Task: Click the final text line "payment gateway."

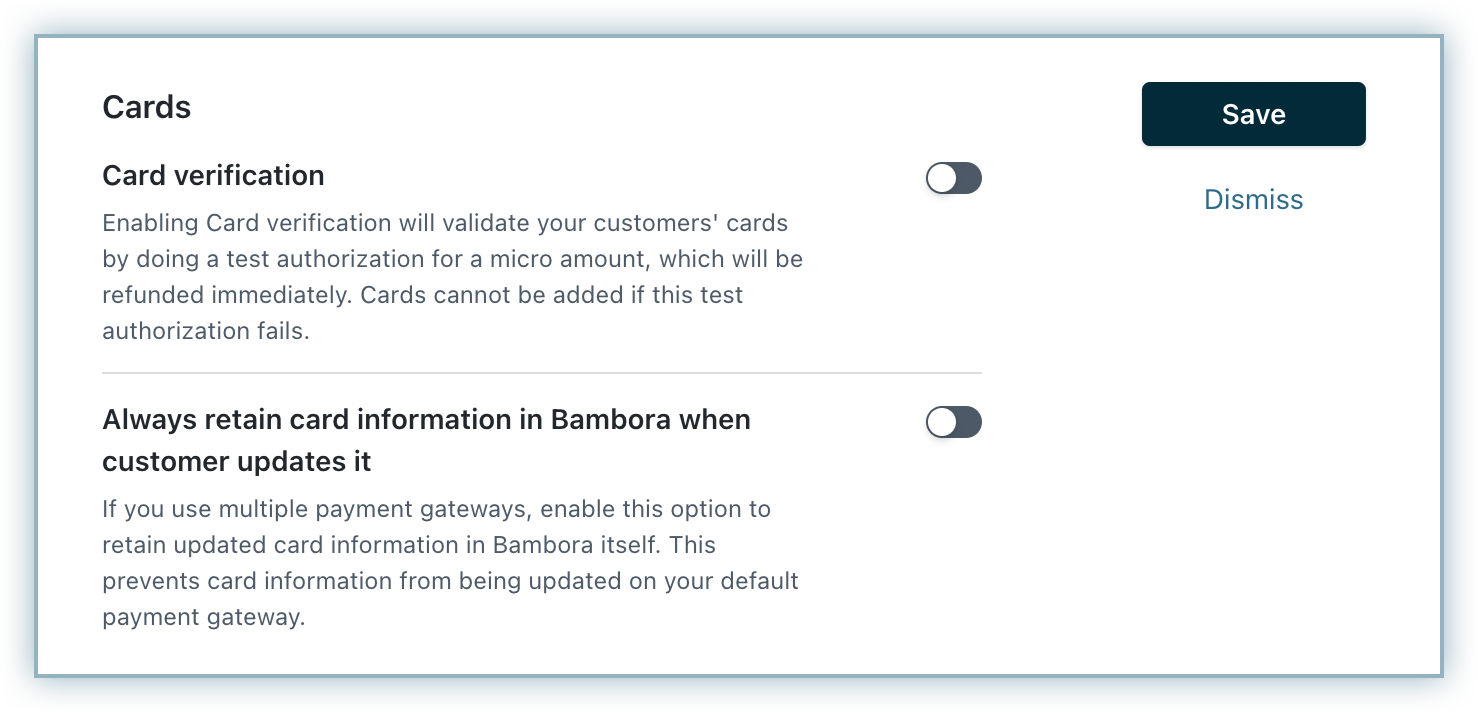Action: (x=203, y=617)
